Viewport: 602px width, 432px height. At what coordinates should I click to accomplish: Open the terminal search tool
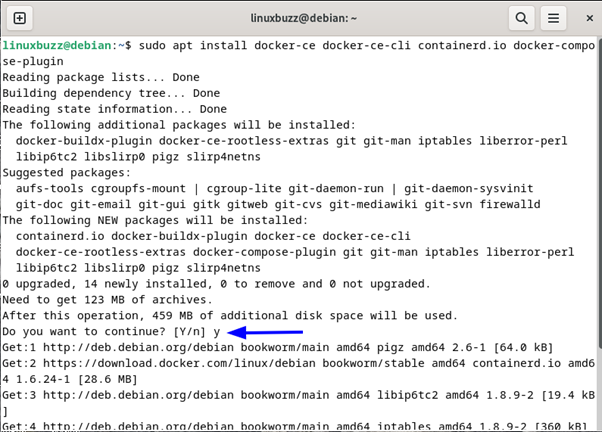(x=521, y=18)
